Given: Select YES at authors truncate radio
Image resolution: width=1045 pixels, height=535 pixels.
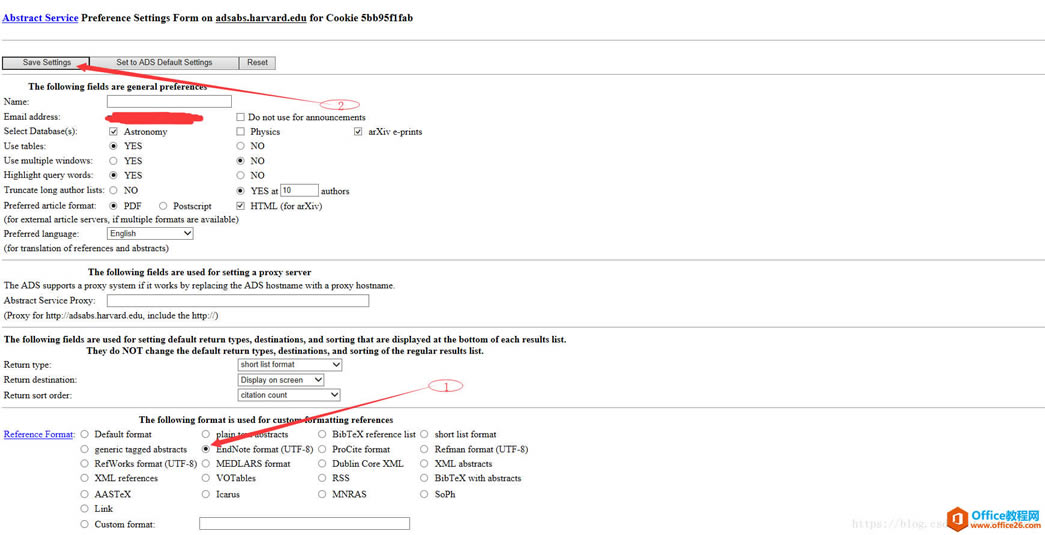Looking at the screenshot, I should click(241, 191).
